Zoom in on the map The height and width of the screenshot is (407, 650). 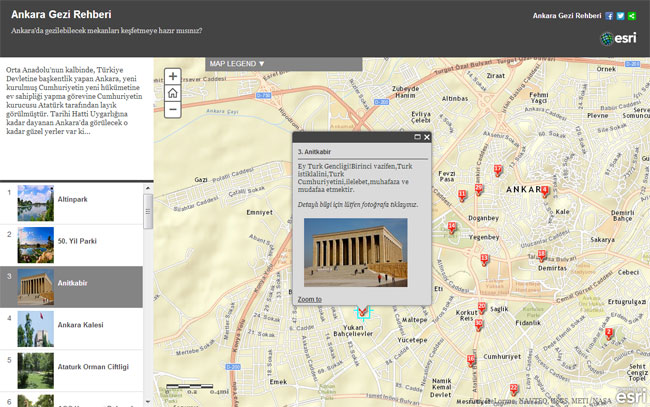point(173,76)
